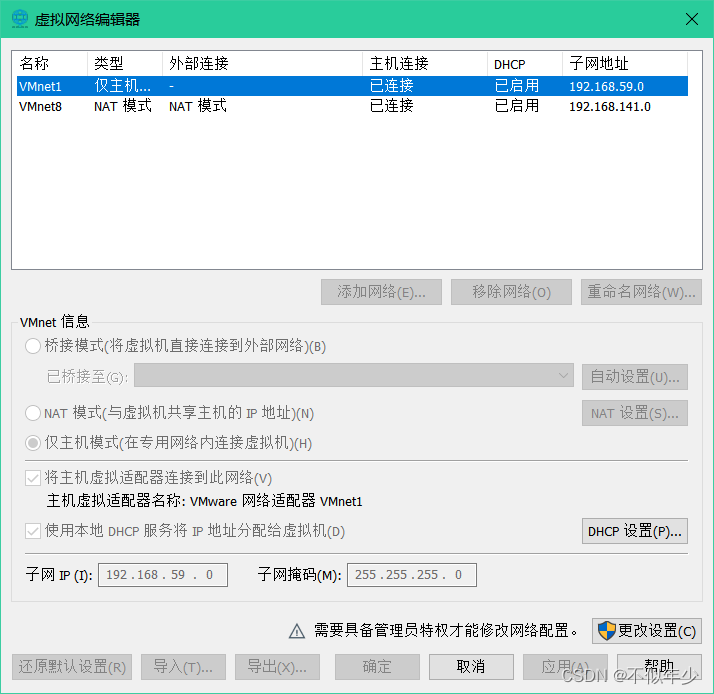Viewport: 714px width, 694px height.
Task: Select NAT 模式 radio button
Action: (33, 413)
